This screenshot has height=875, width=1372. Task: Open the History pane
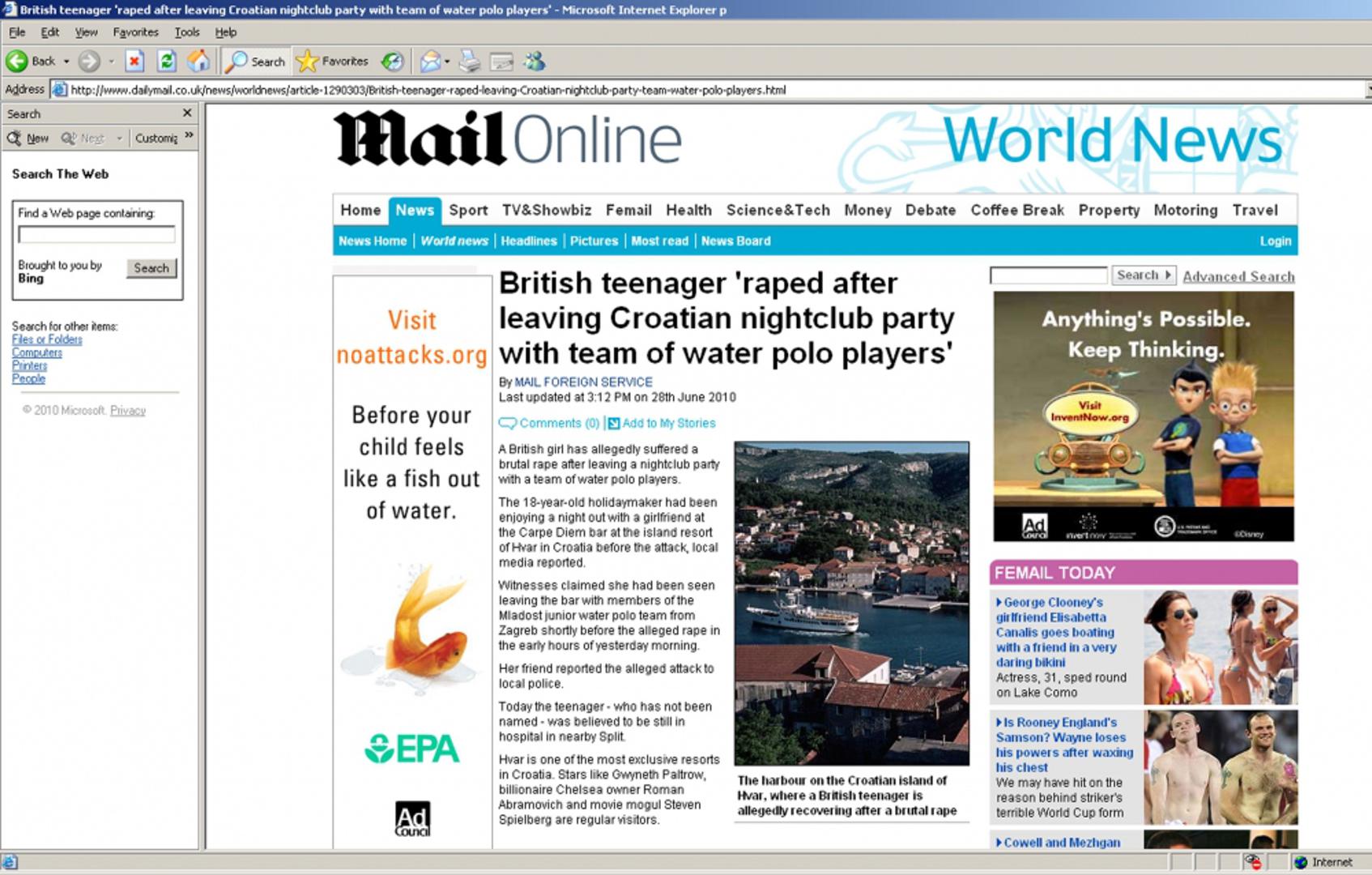click(393, 62)
